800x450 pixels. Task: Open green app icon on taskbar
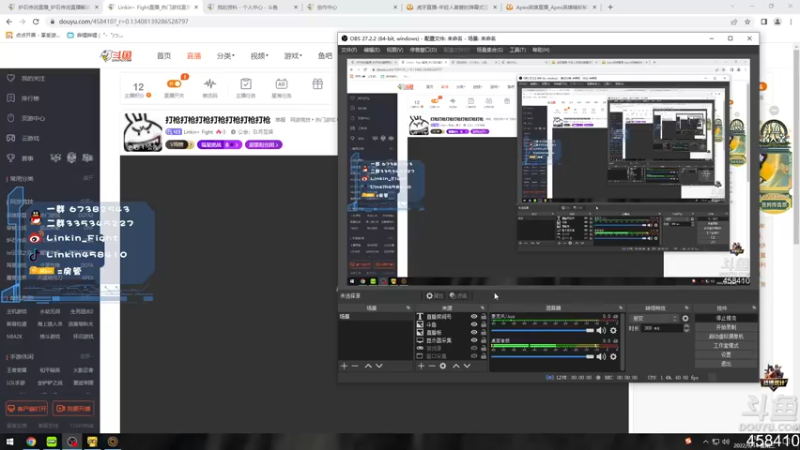pyautogui.click(x=52, y=441)
